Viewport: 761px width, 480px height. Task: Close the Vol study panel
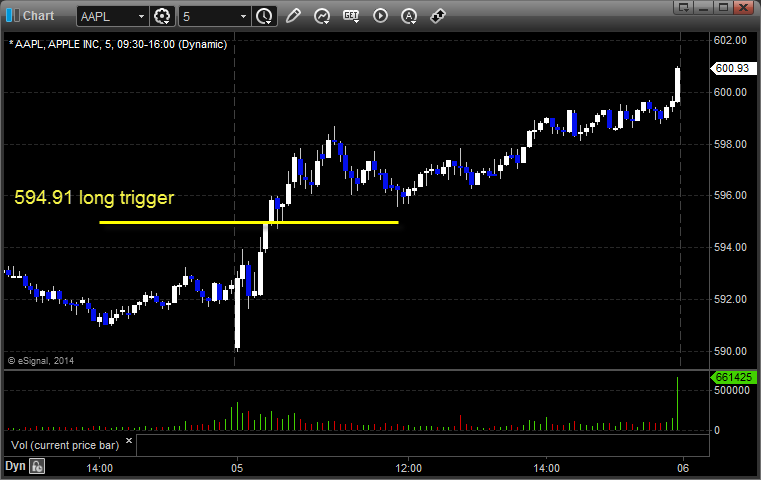[129, 441]
